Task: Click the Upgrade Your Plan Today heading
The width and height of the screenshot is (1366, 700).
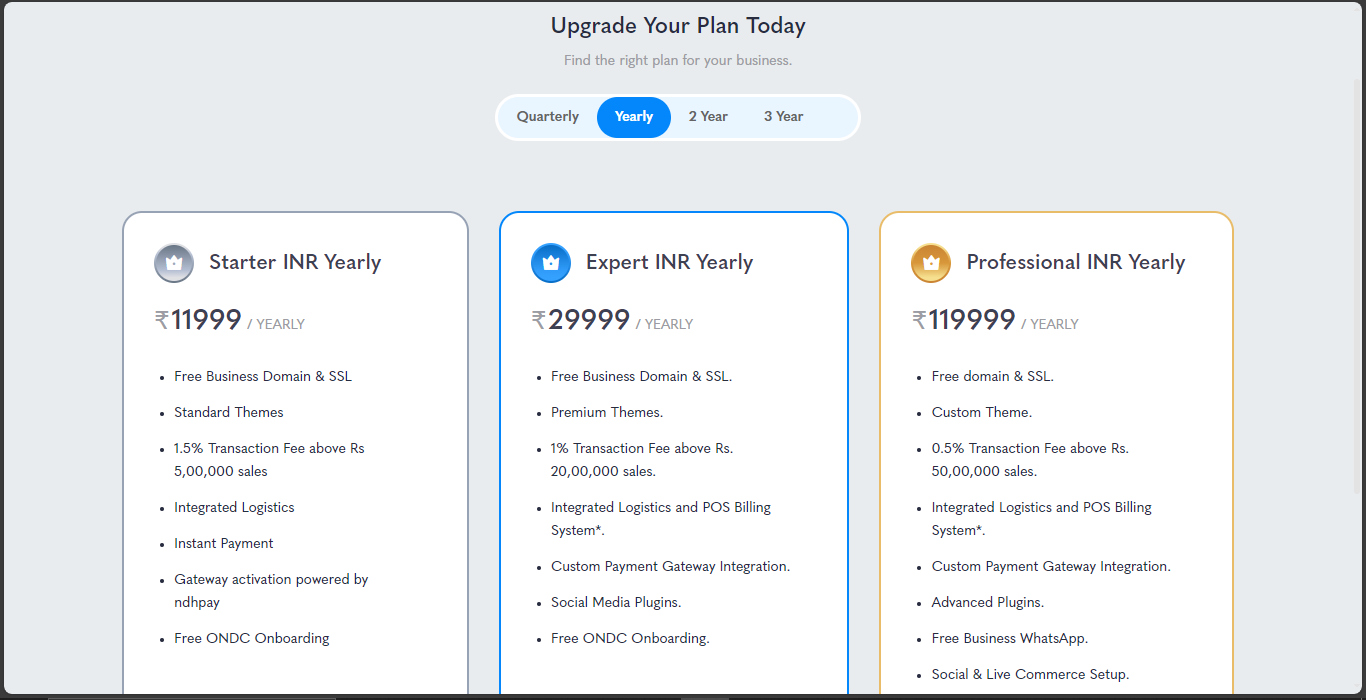Action: (678, 26)
